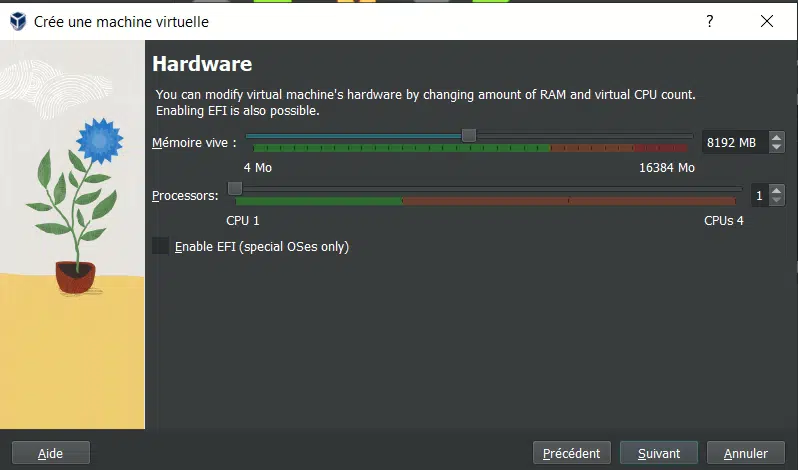This screenshot has height=470, width=798.
Task: Click the Processors slider handle
Action: pos(235,188)
